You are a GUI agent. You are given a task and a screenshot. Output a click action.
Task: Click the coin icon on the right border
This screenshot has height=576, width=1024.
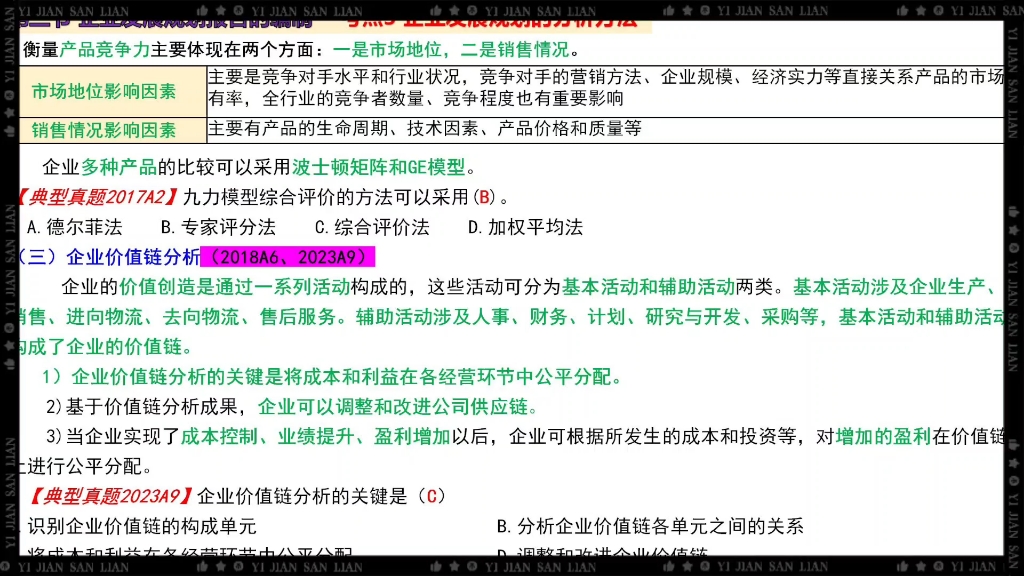tap(1013, 247)
